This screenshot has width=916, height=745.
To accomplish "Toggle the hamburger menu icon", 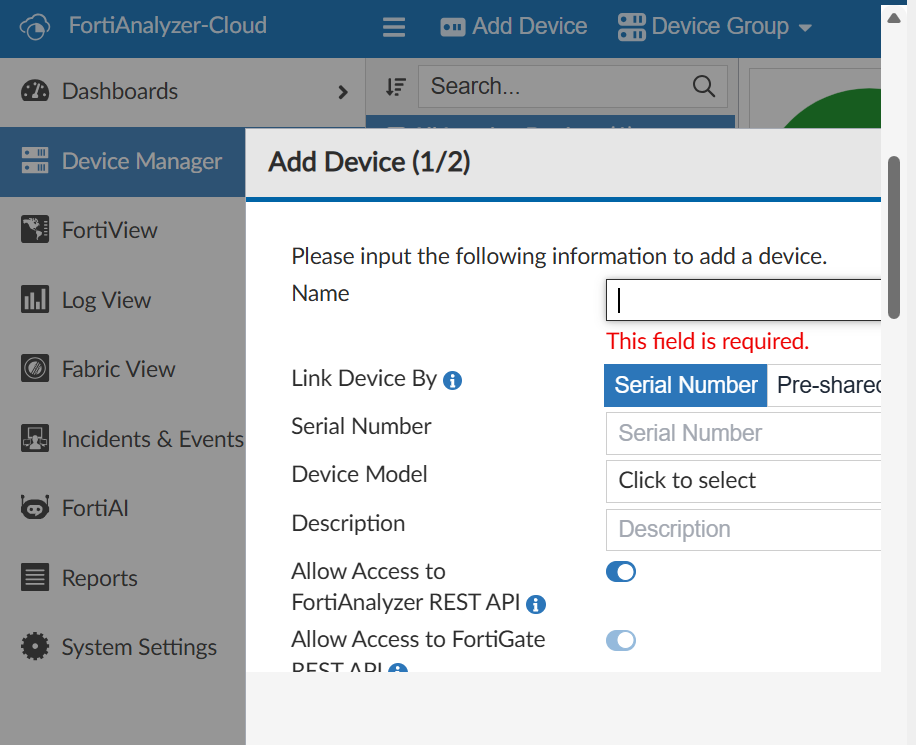I will tap(394, 27).
